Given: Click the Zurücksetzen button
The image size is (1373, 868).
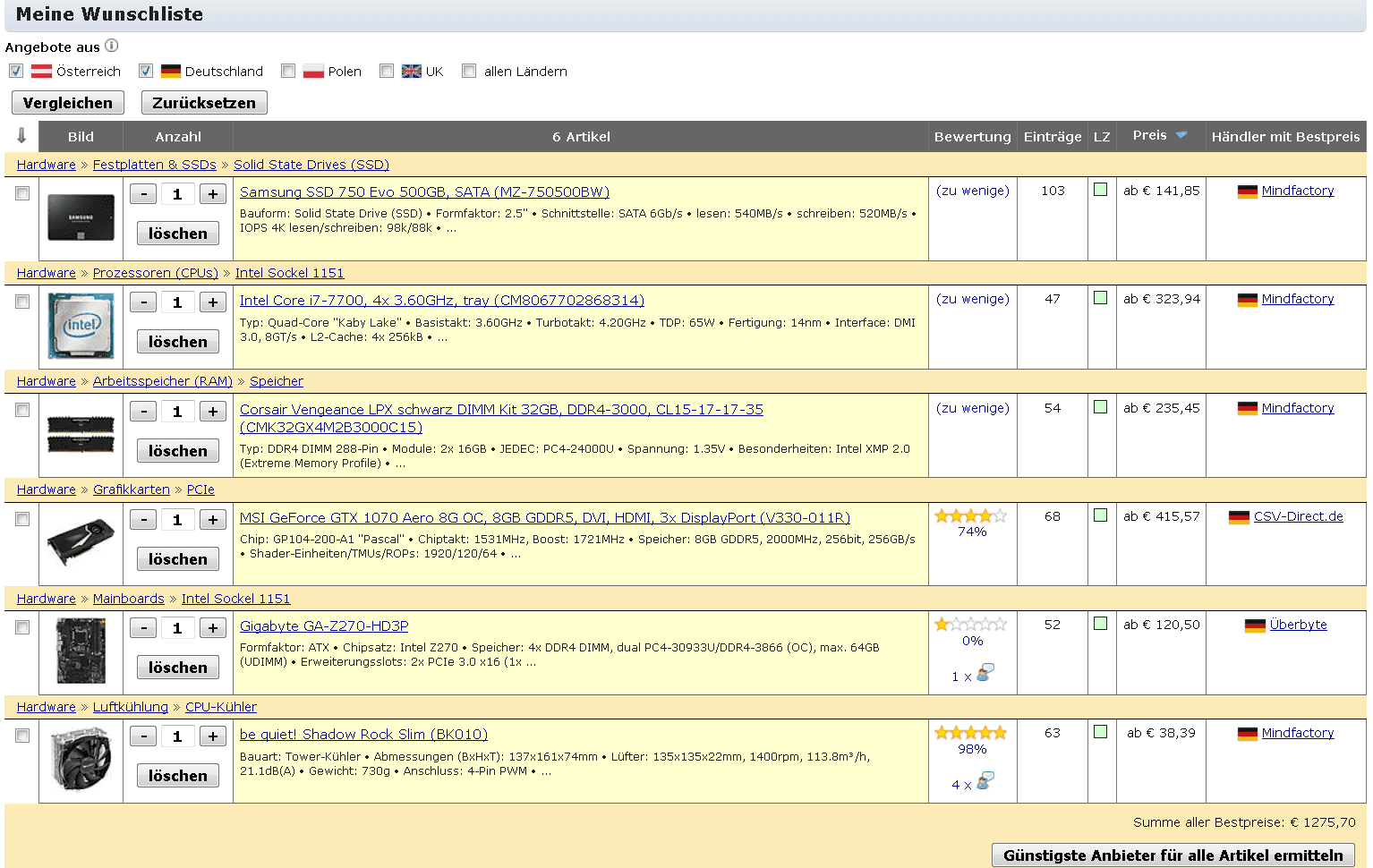Looking at the screenshot, I should tap(204, 103).
